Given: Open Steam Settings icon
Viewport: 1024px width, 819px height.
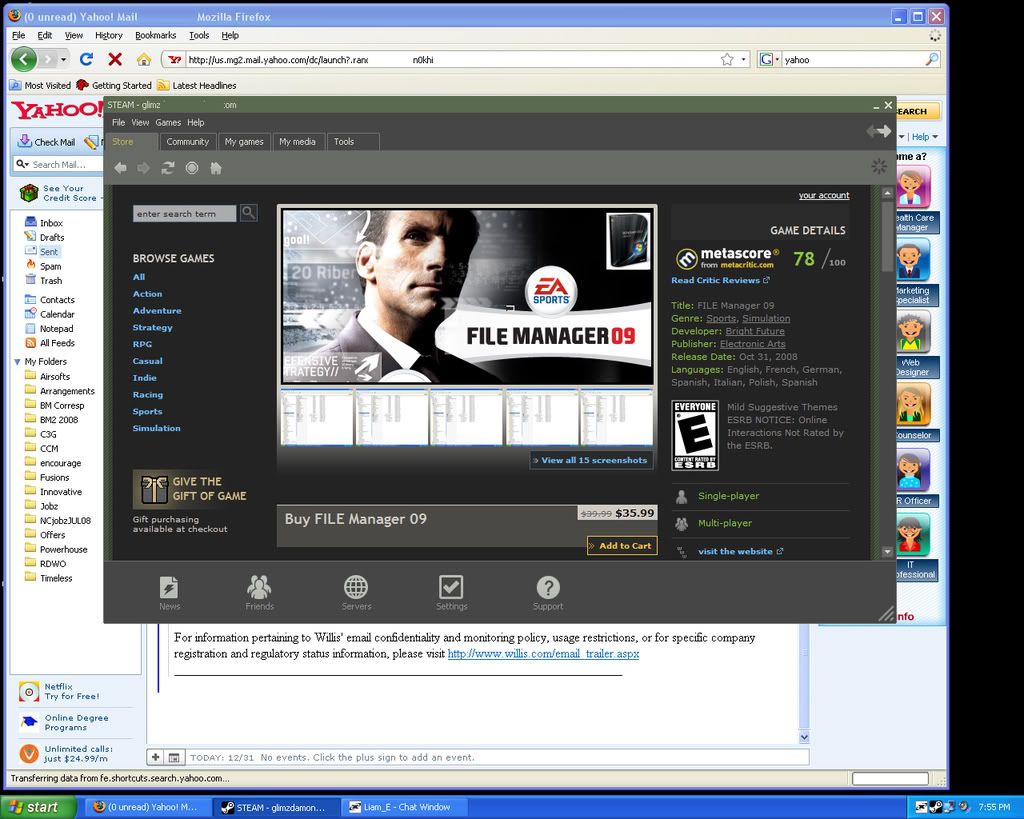Looking at the screenshot, I should 451,587.
